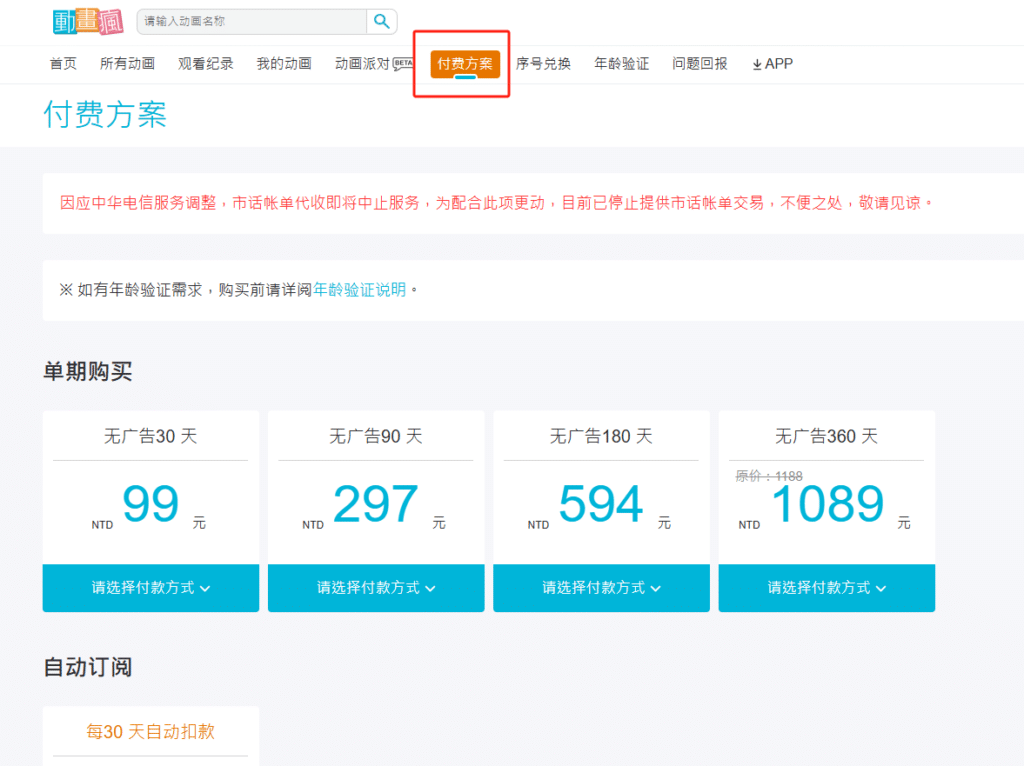
Task: Expand payment method dropdown for 30-day plan
Action: pyautogui.click(x=151, y=588)
